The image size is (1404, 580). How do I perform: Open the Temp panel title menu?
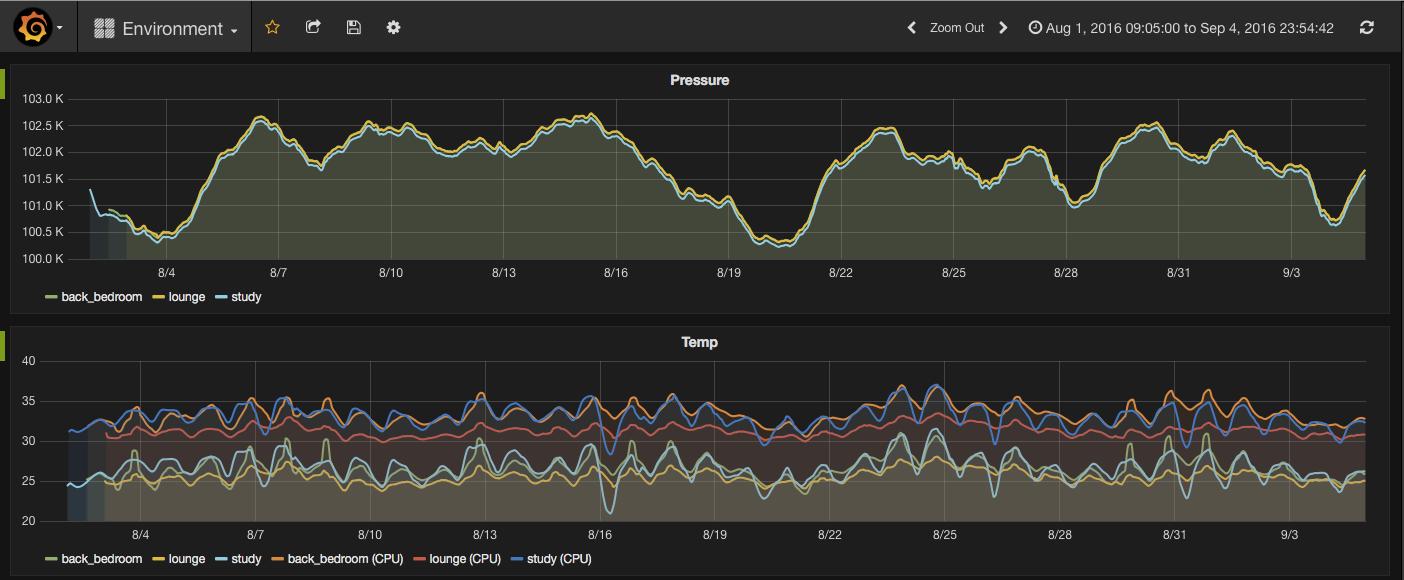(x=699, y=342)
